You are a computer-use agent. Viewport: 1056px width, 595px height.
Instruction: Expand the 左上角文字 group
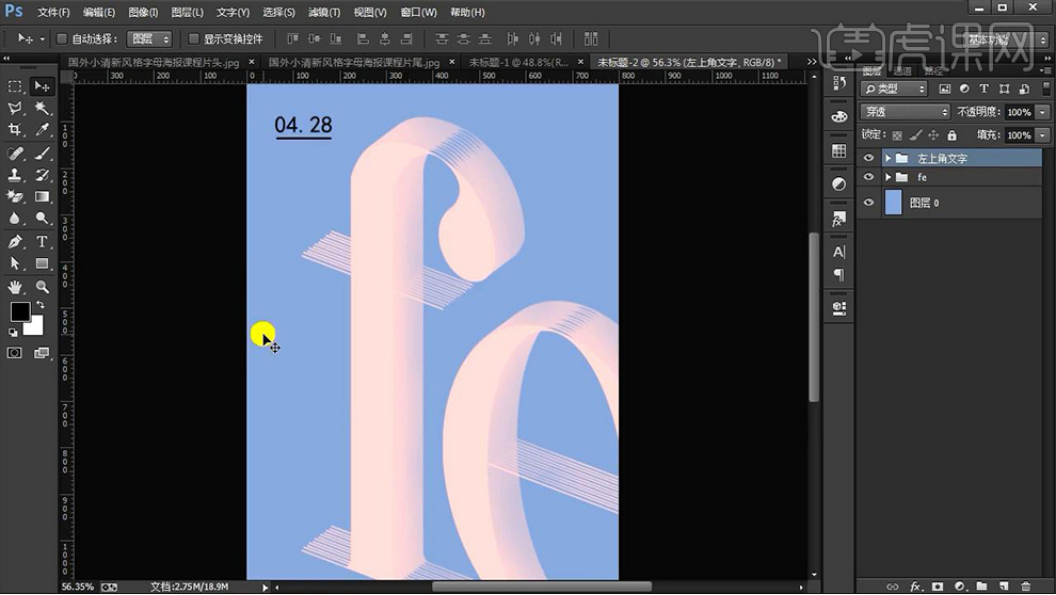tap(888, 158)
